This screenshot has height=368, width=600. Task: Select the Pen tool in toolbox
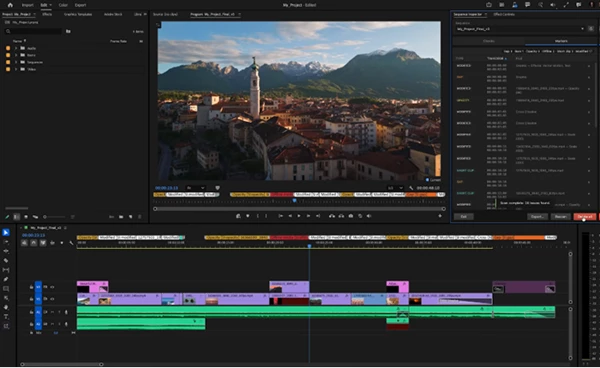click(6, 279)
